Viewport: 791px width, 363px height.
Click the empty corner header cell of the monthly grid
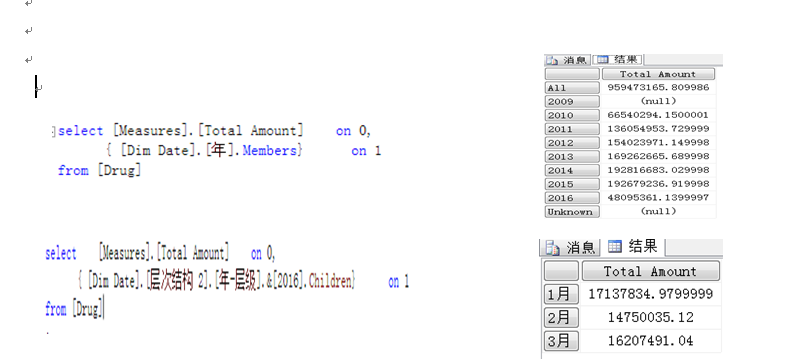coord(561,271)
